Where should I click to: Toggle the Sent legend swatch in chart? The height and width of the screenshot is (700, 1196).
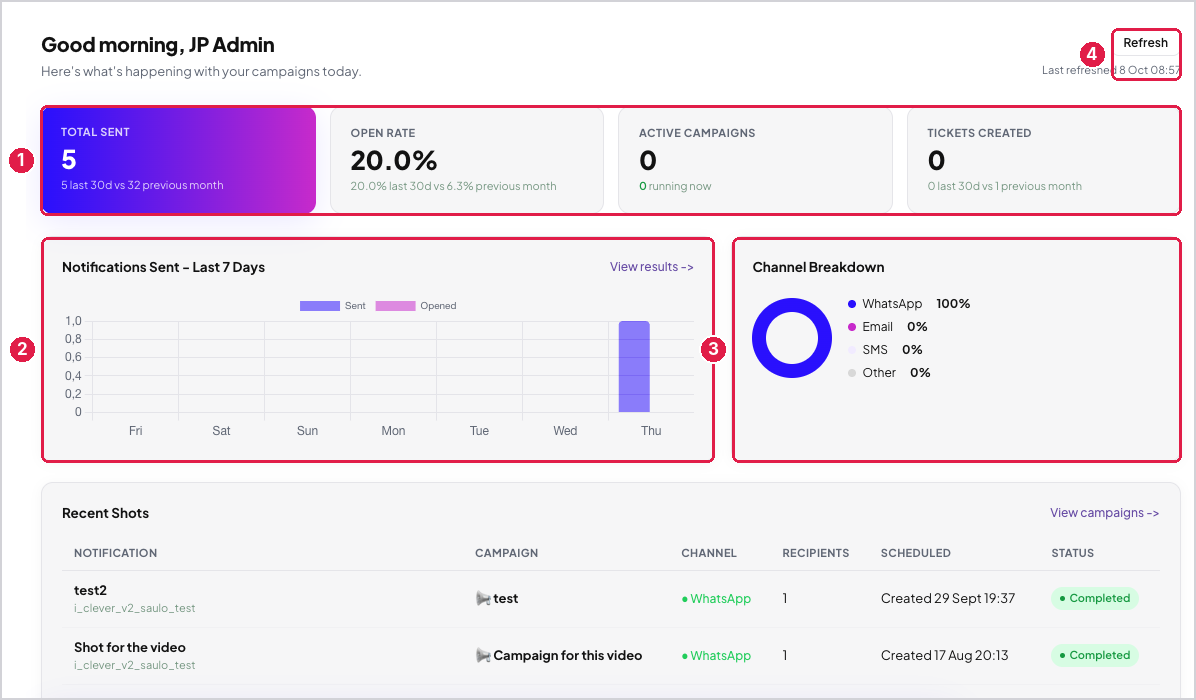click(320, 306)
